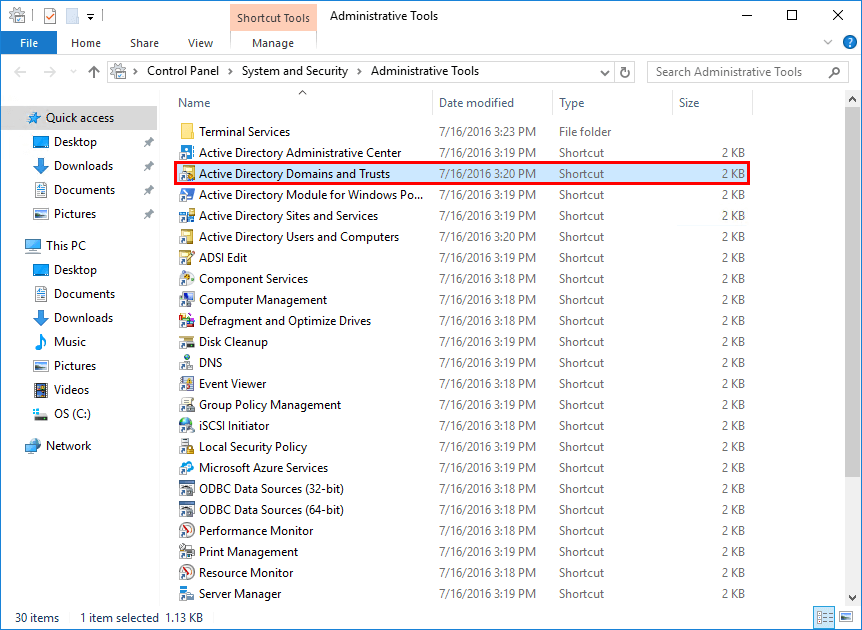Viewport: 862px width, 630px height.
Task: Click the ODBC Data Sources (32-bit) icon
Action: (187, 489)
